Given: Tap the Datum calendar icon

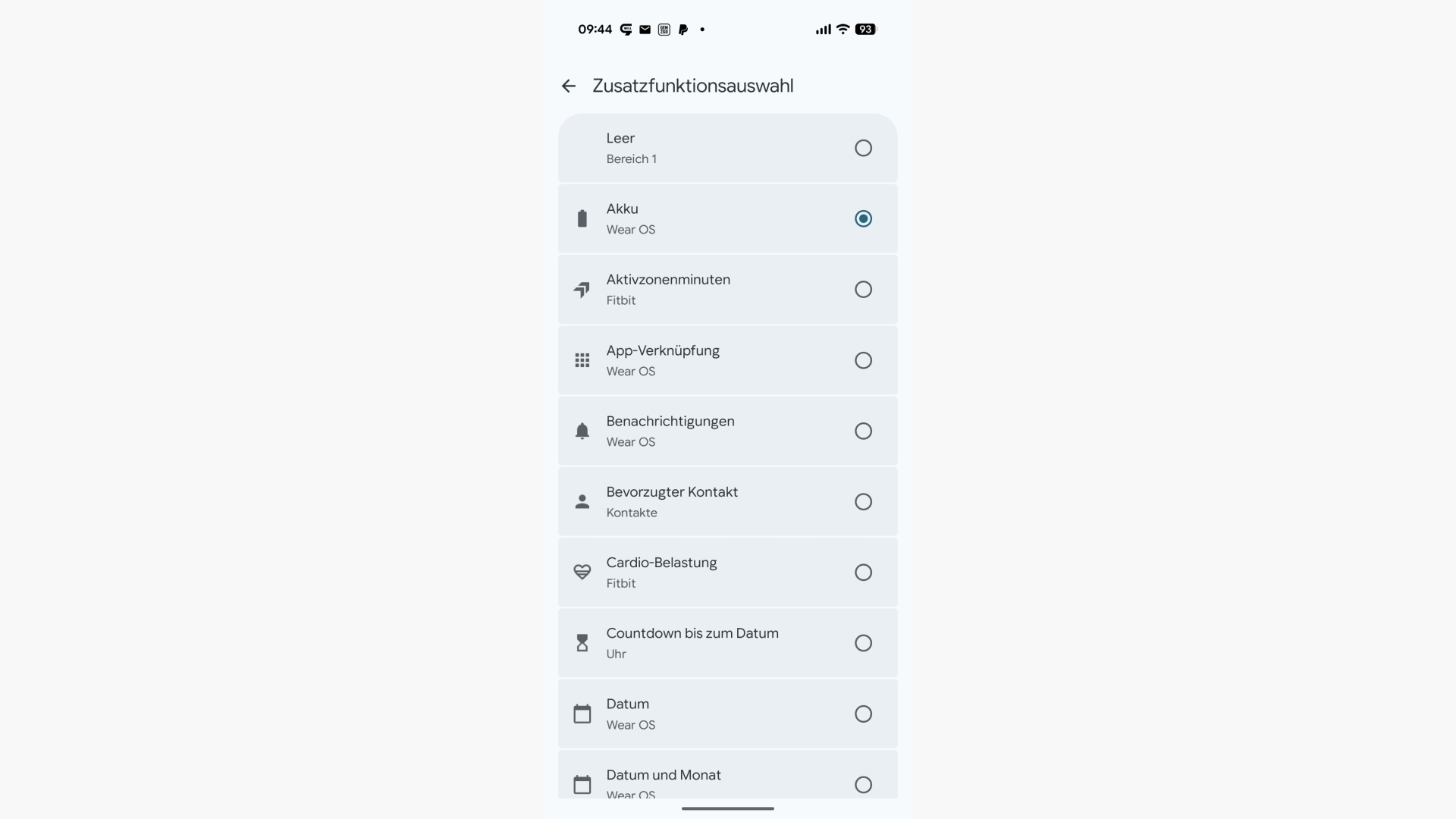Looking at the screenshot, I should (582, 714).
